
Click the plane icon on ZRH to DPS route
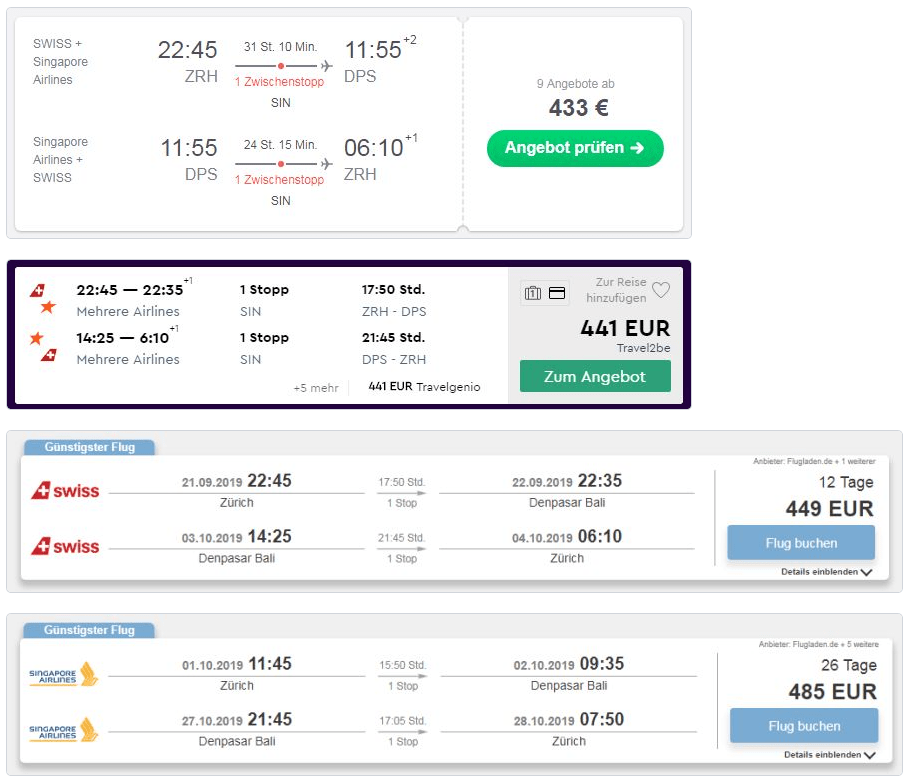[x=327, y=66]
